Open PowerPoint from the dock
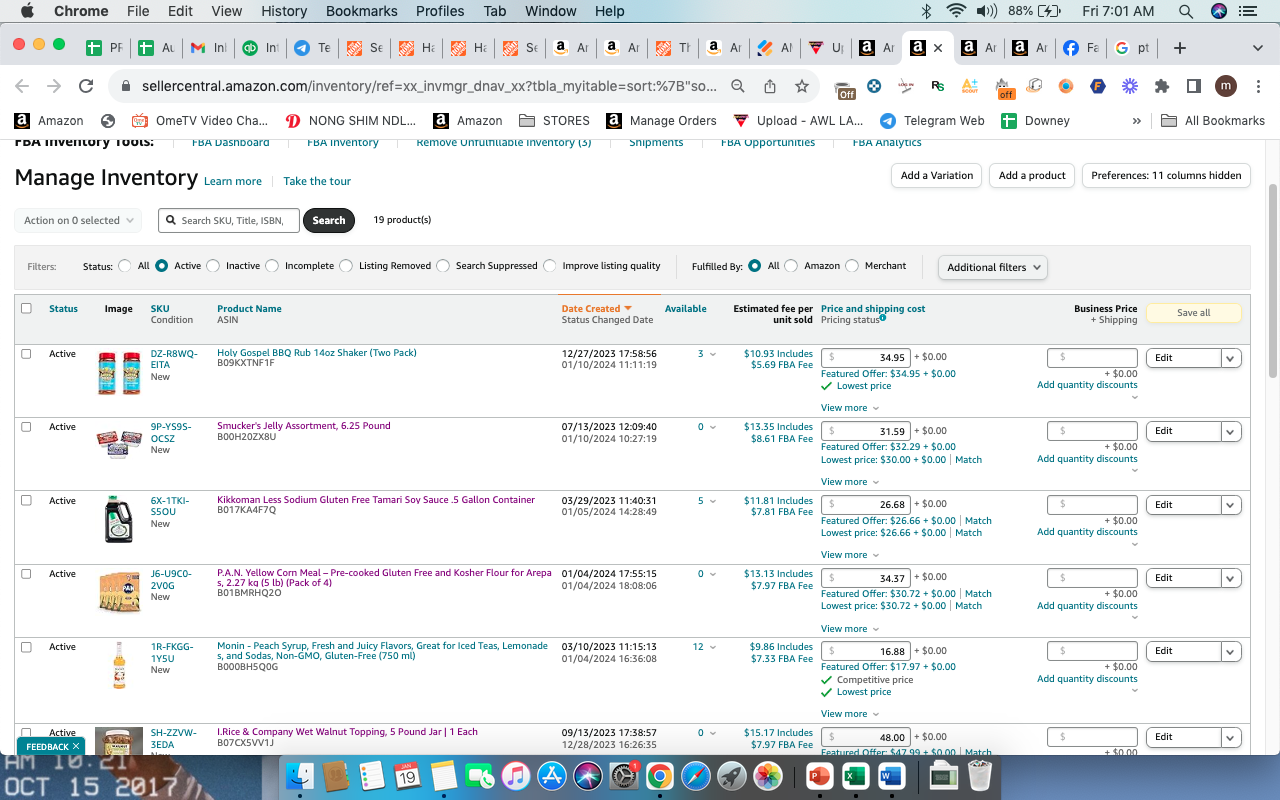This screenshot has width=1280, height=800. [x=819, y=776]
